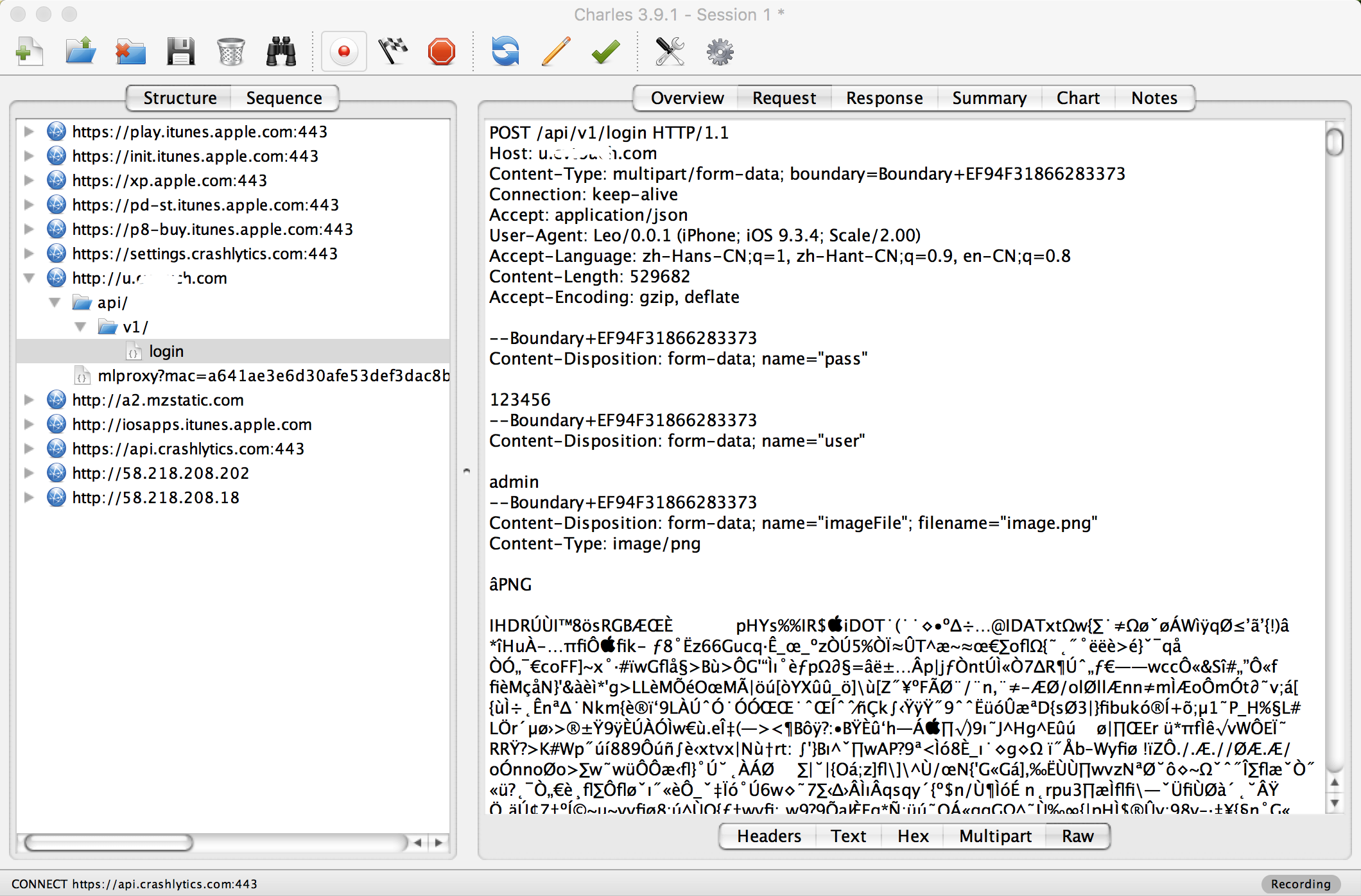Collapse the v1/ folder
This screenshot has width=1361, height=896.
(x=80, y=327)
